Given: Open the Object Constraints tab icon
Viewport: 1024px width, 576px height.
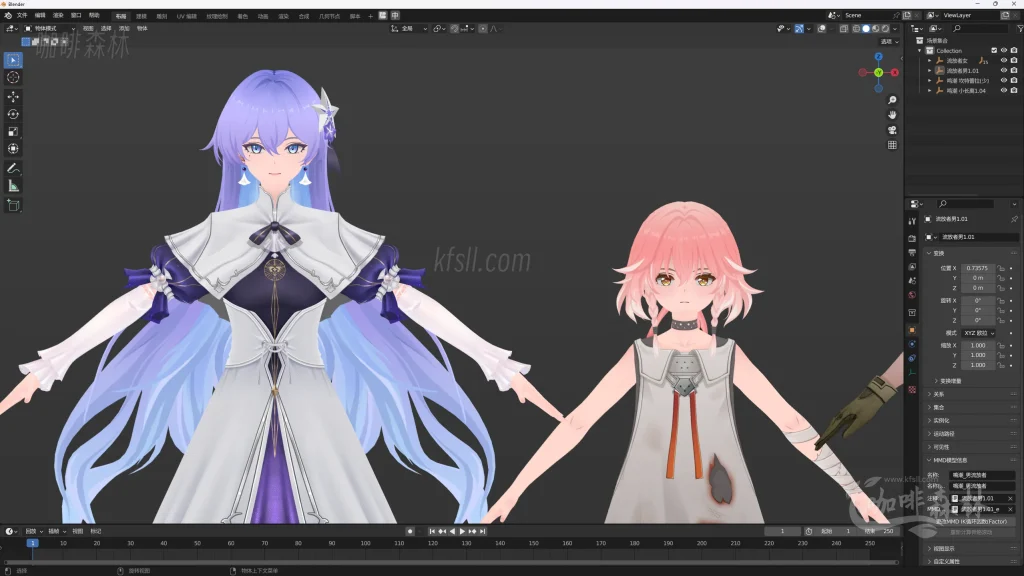Looking at the screenshot, I should (912, 359).
